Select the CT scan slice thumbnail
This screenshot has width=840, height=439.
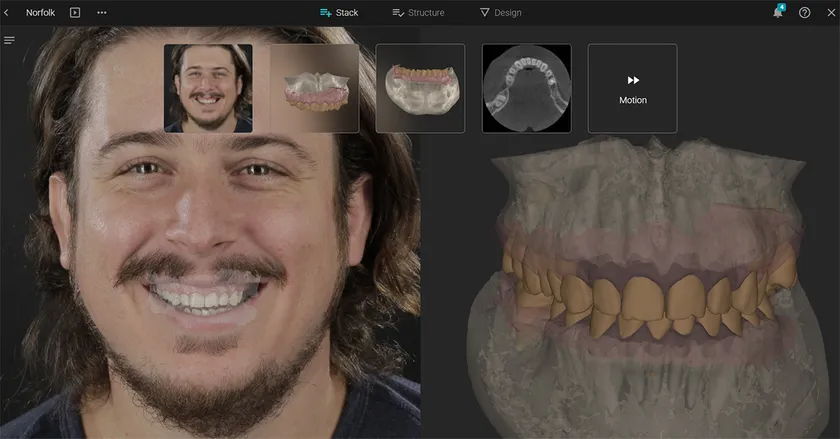click(526, 88)
